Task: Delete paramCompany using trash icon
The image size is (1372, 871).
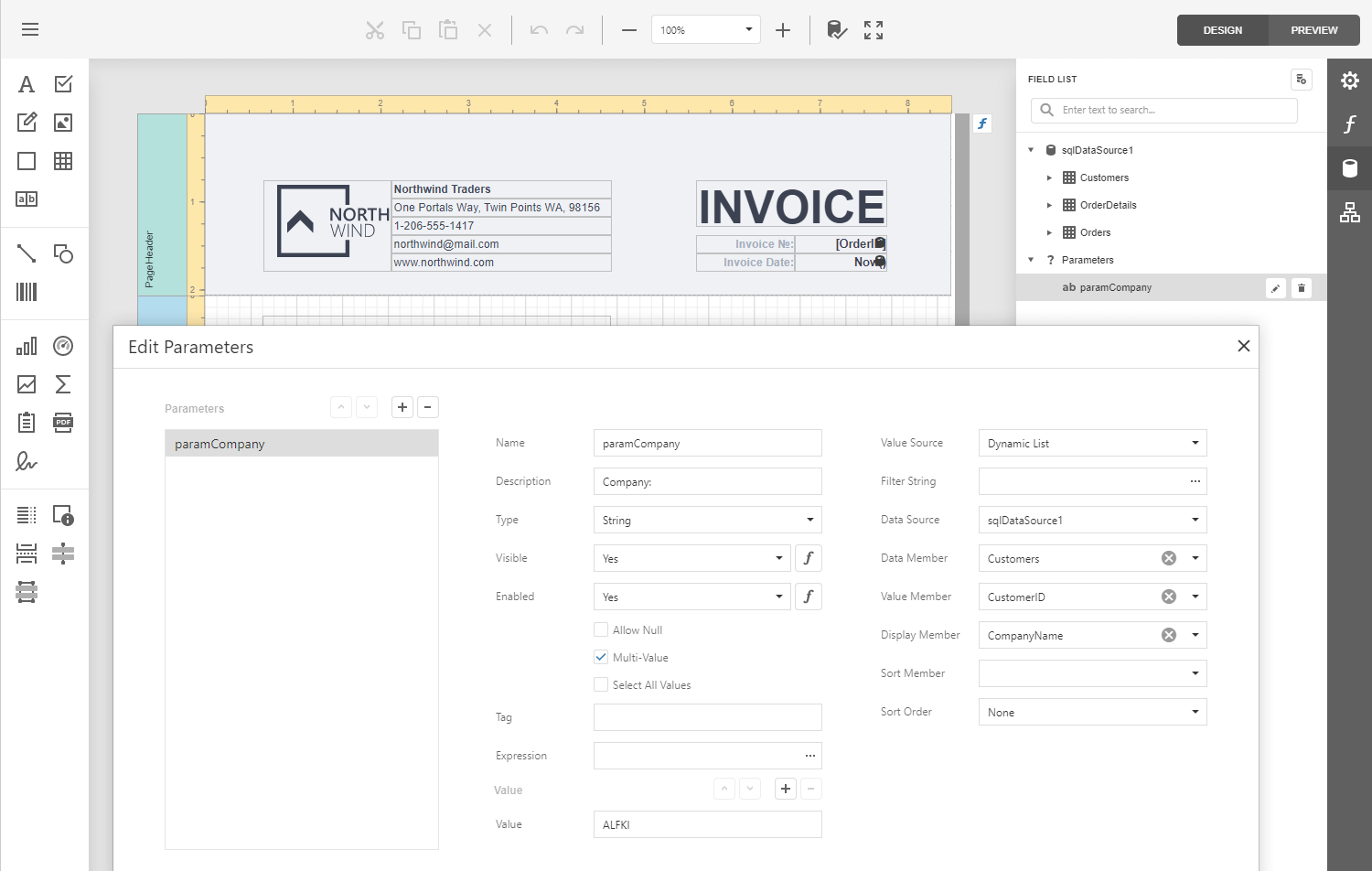Action: (x=1301, y=288)
